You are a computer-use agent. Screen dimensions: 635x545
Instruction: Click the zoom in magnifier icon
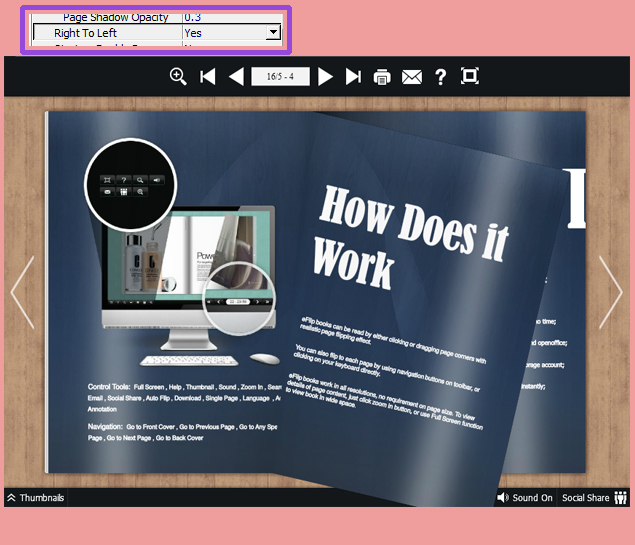178,77
